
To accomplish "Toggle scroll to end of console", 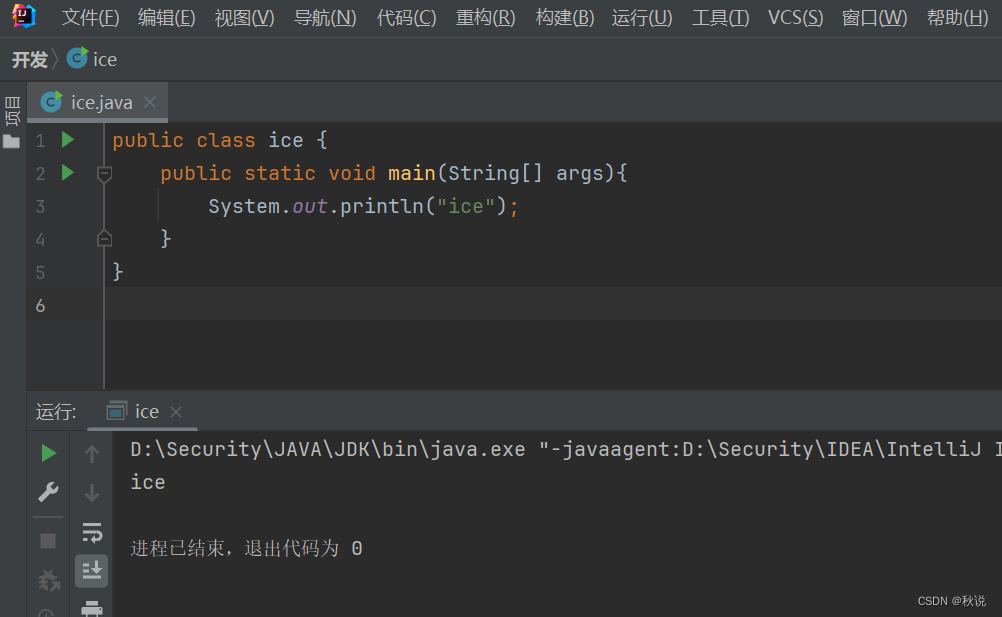I will [x=91, y=570].
